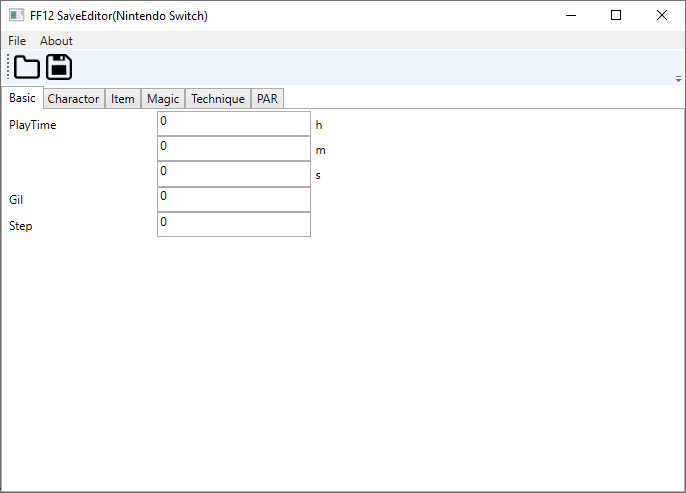Image resolution: width=686 pixels, height=493 pixels.
Task: Click the FF12 SaveEditor title bar app icon
Action: (x=16, y=16)
